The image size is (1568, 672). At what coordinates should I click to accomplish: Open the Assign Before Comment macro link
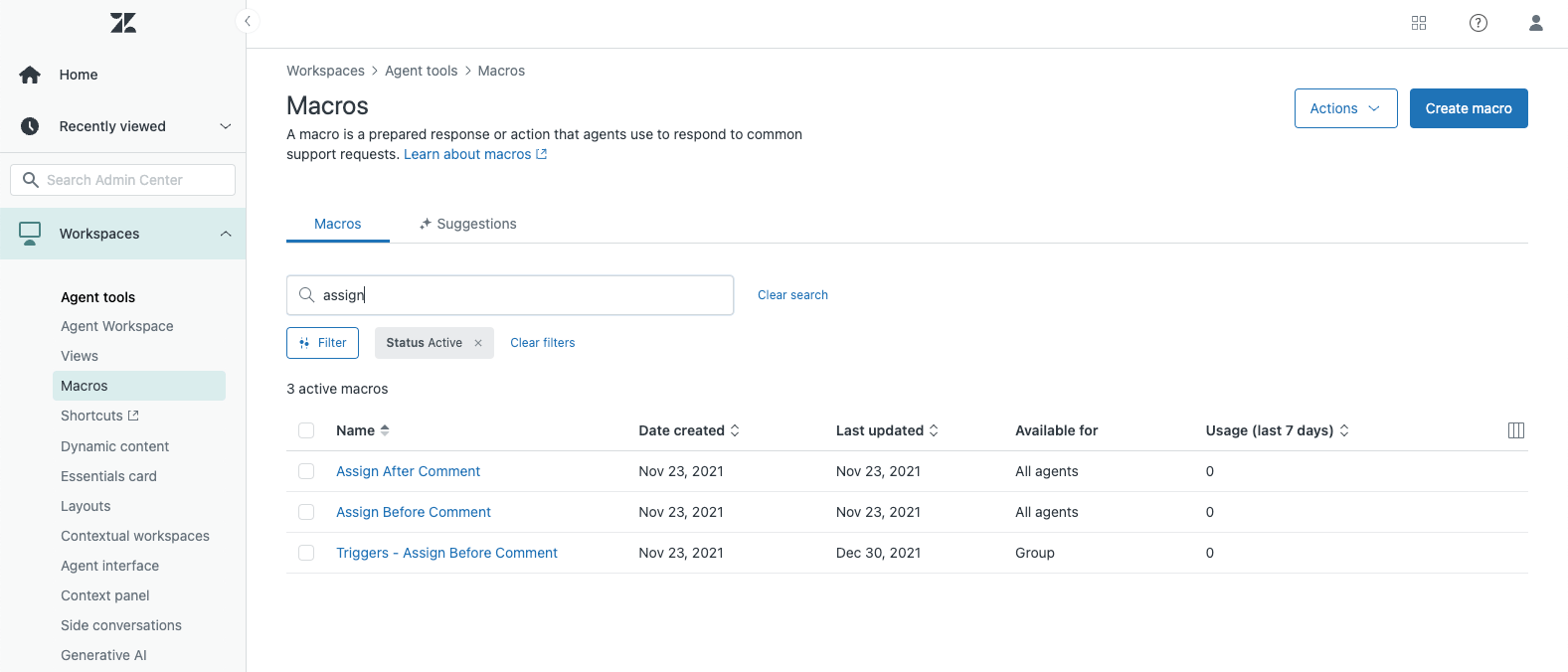pyautogui.click(x=413, y=512)
